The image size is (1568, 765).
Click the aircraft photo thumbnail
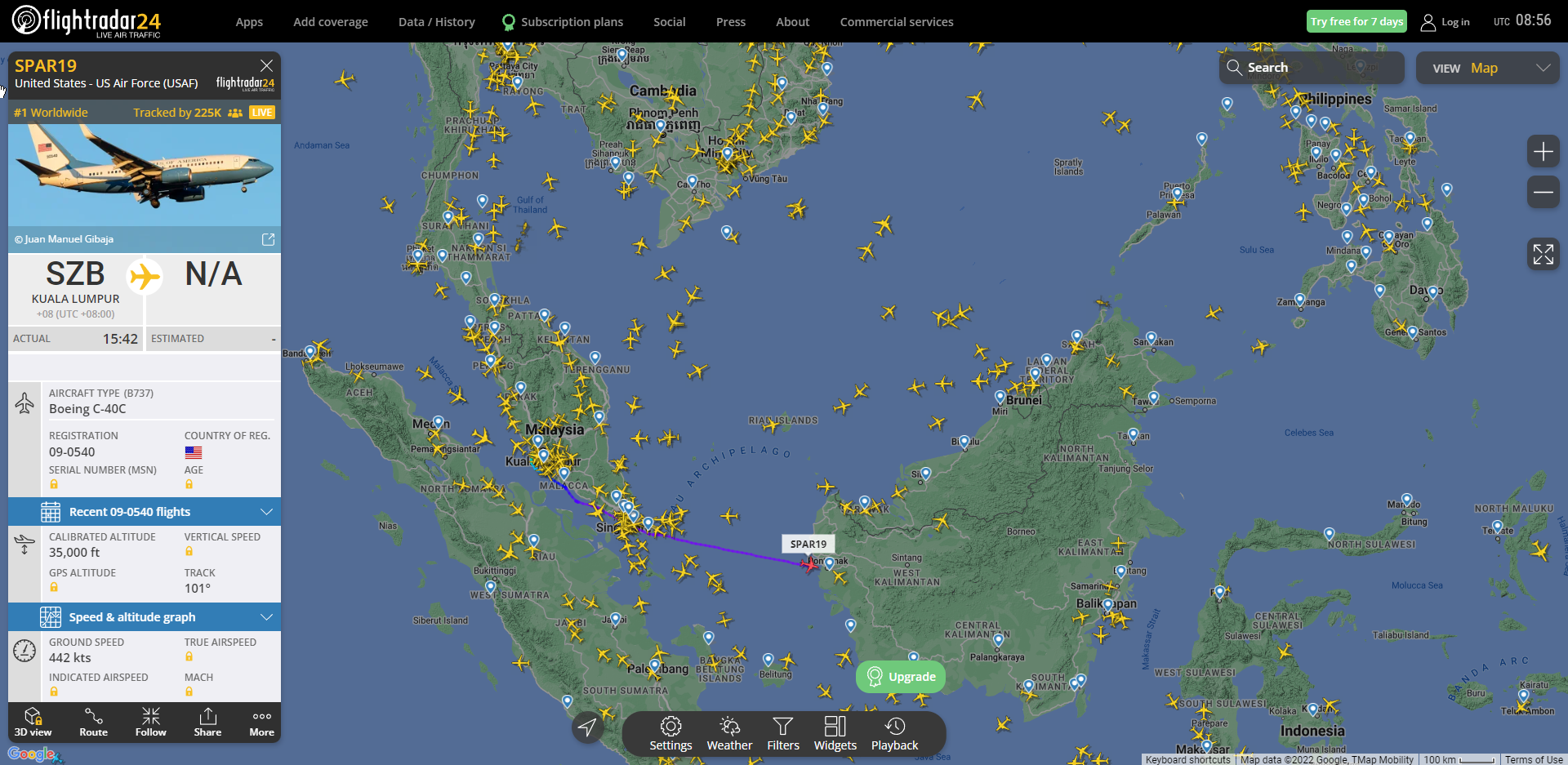pyautogui.click(x=145, y=175)
